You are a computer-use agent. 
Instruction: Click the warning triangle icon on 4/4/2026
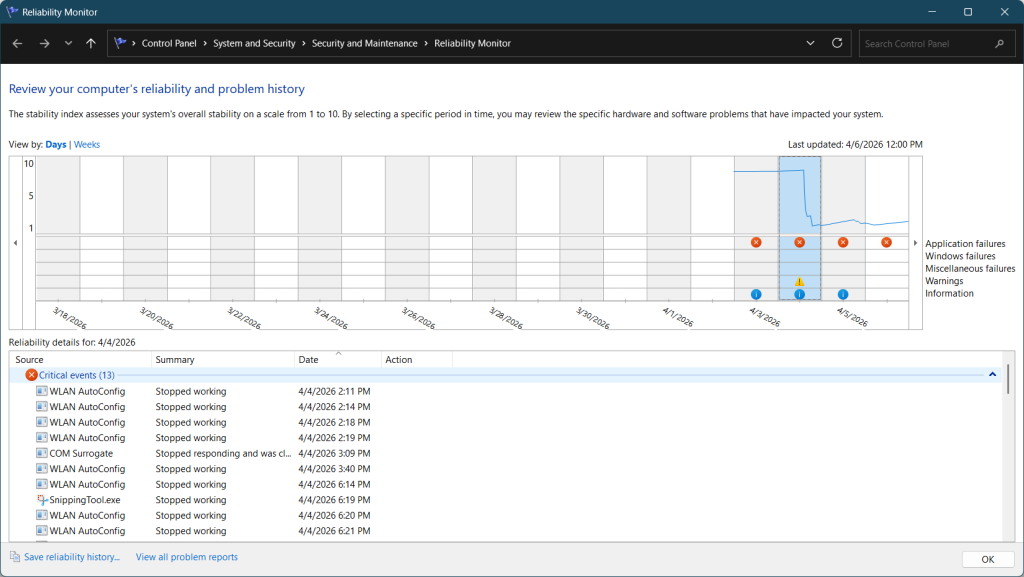[x=799, y=281]
